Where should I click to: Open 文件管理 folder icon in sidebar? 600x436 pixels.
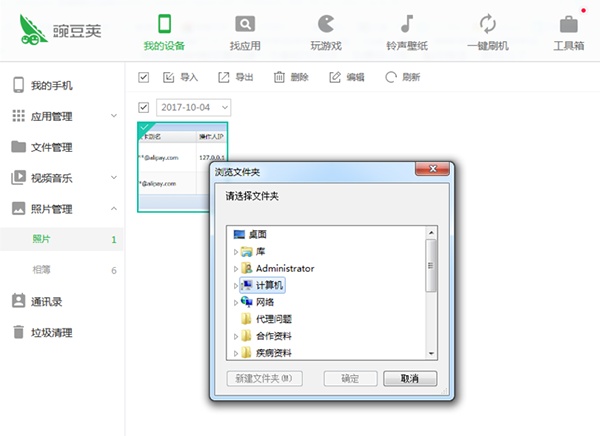click(18, 147)
